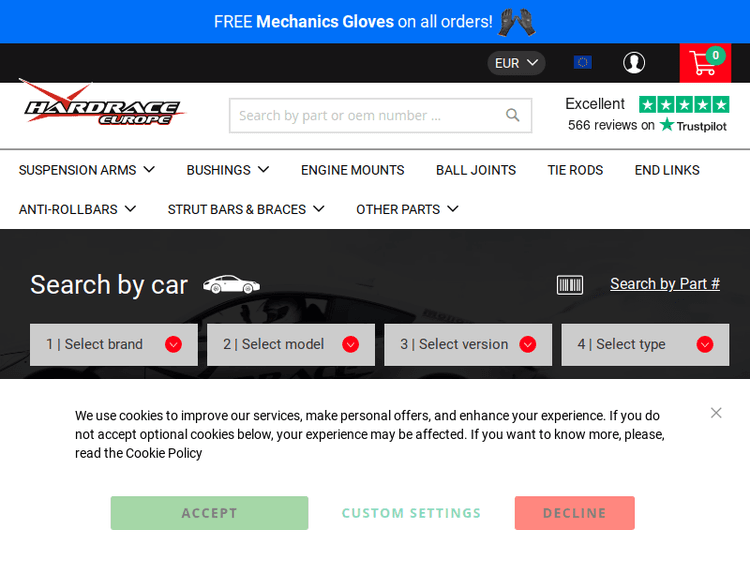Open the Select version dropdown

click(x=467, y=344)
